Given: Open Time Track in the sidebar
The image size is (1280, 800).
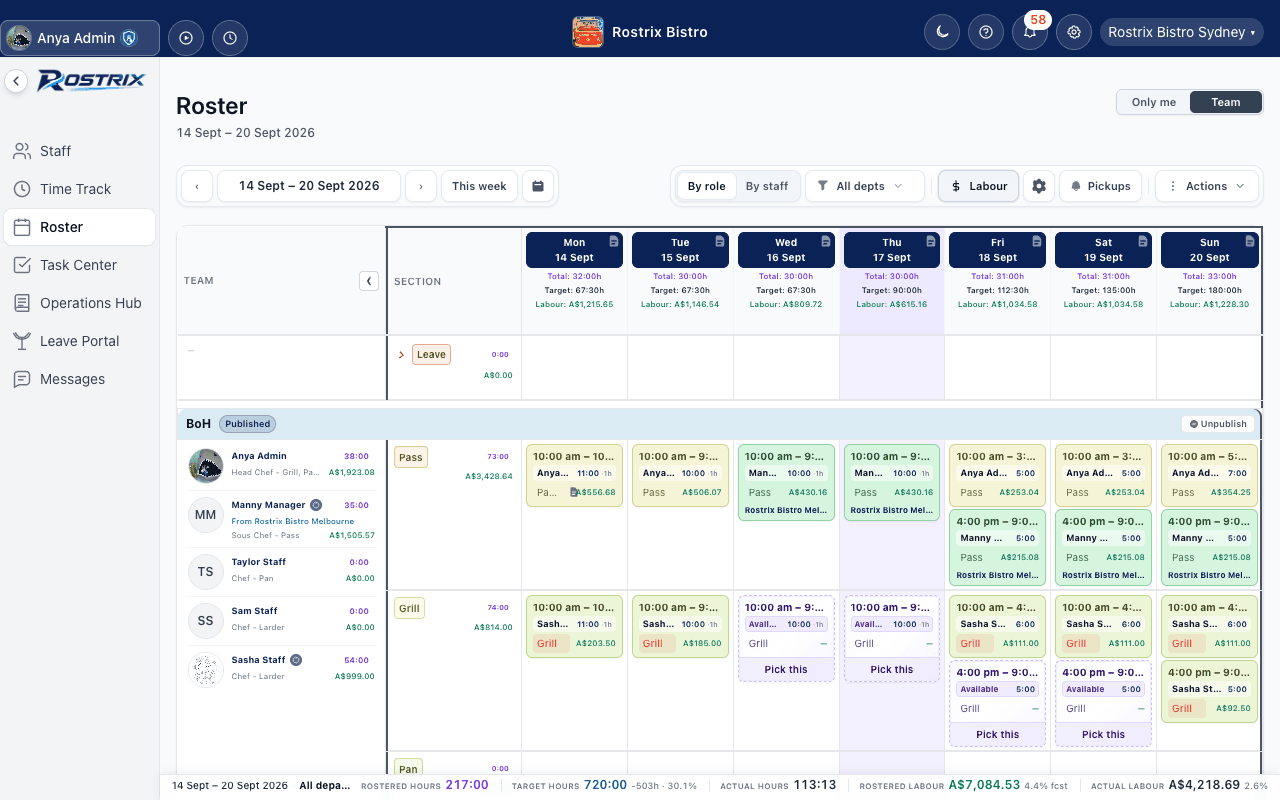Looking at the screenshot, I should pyautogui.click(x=80, y=189).
